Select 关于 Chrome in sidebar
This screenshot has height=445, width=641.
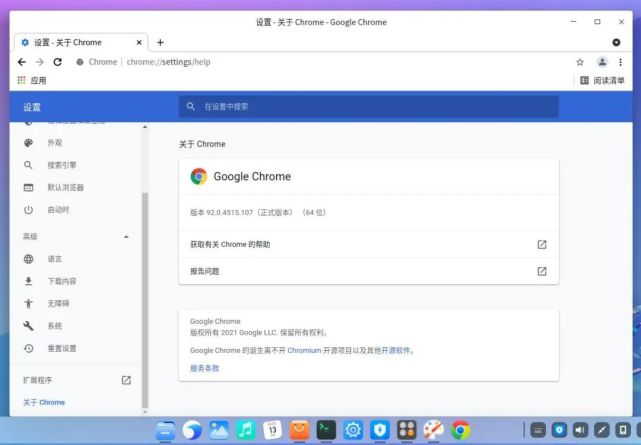[x=44, y=403]
